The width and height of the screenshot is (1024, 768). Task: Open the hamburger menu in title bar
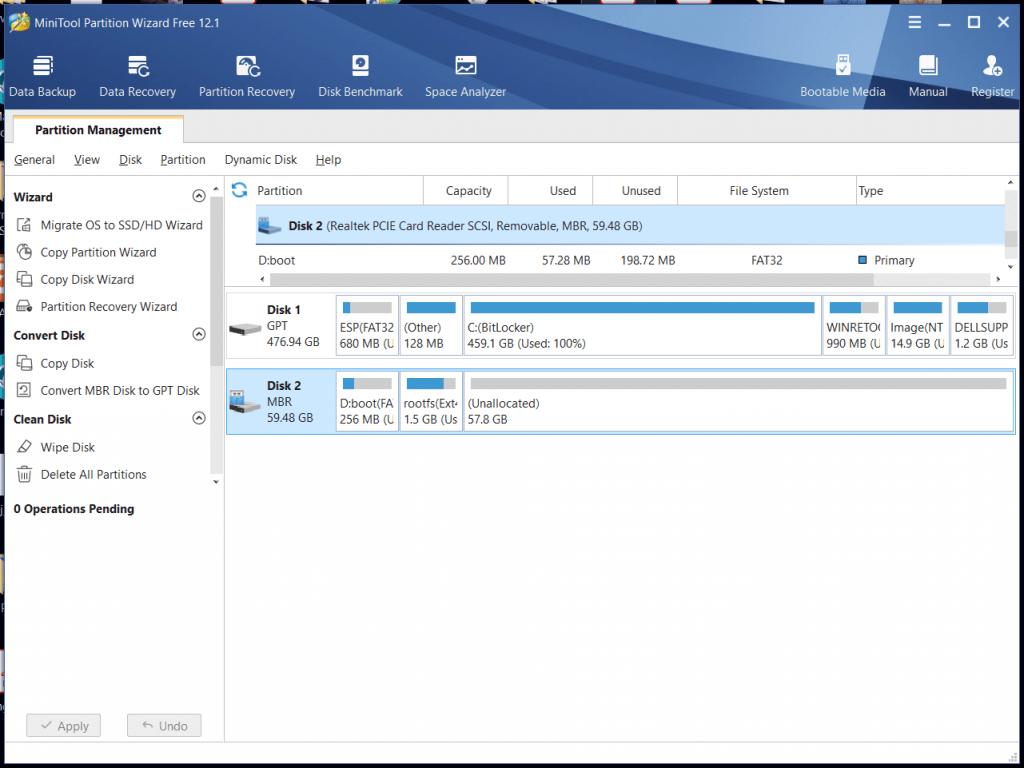click(915, 23)
